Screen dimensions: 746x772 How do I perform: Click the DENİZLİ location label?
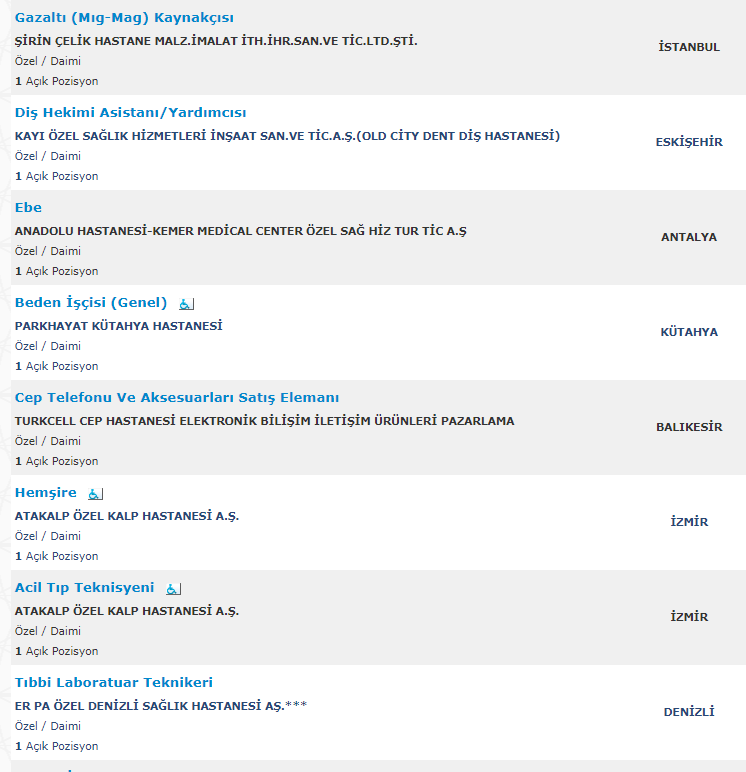(x=689, y=712)
